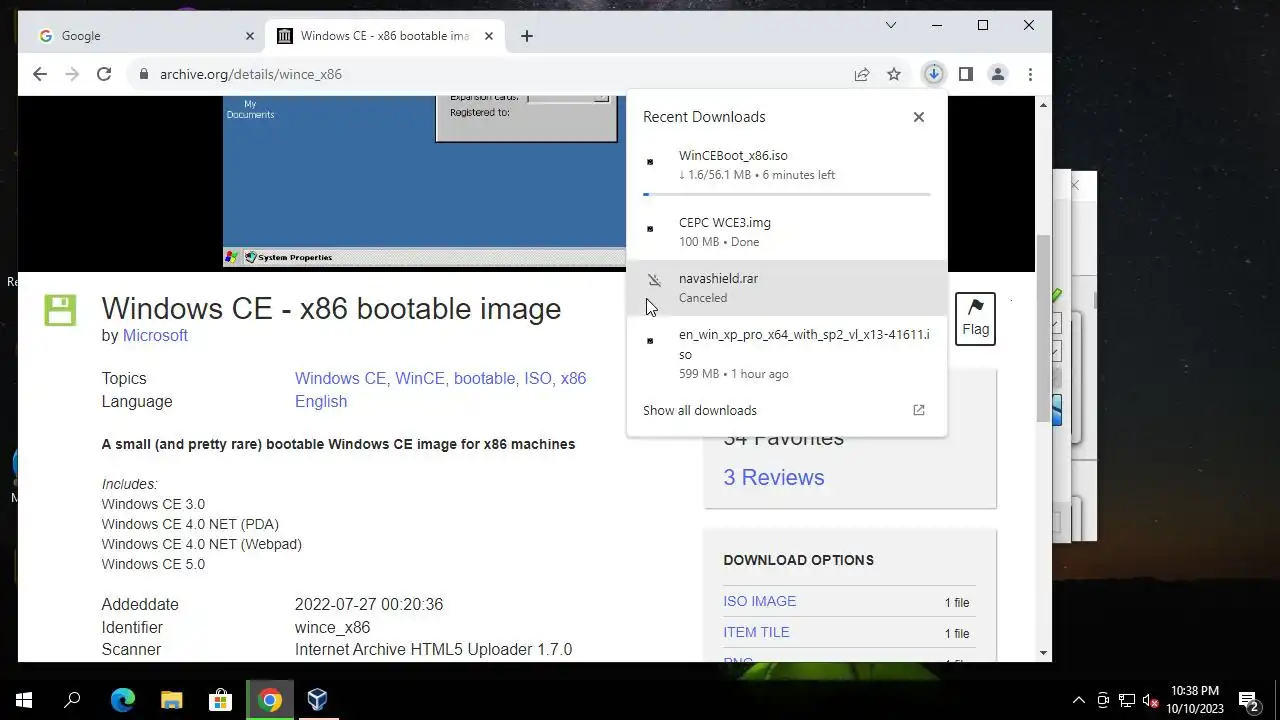The image size is (1280, 720).
Task: Click the Flag button
Action: 975,319
